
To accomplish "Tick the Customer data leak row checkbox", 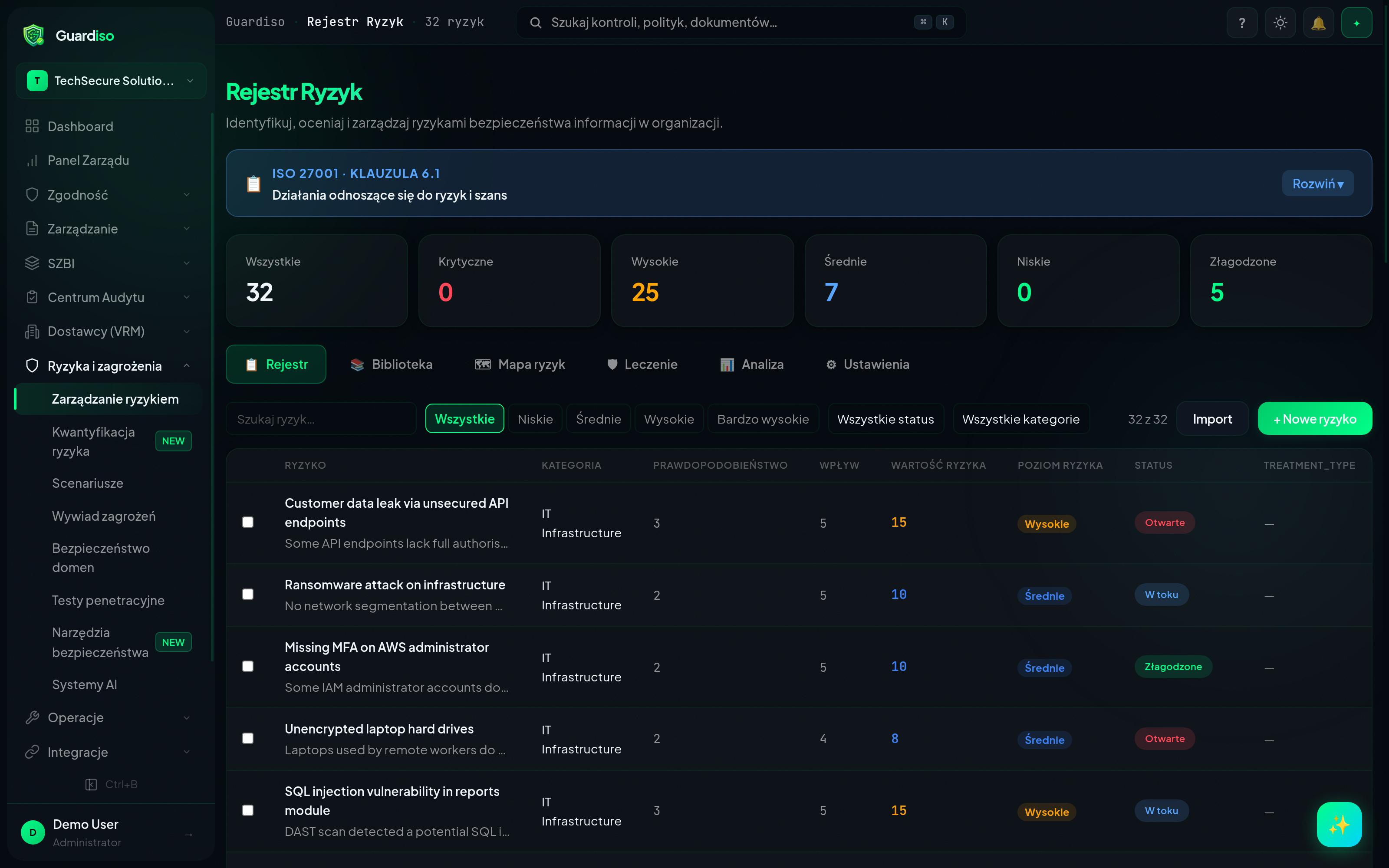I will (x=248, y=523).
